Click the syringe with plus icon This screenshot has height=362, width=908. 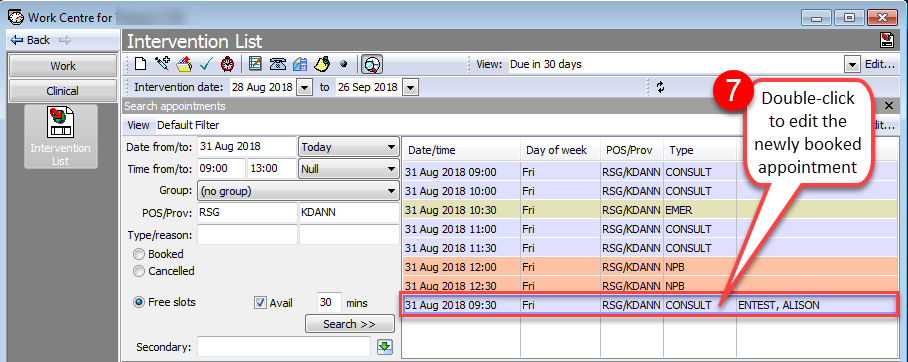[x=162, y=64]
